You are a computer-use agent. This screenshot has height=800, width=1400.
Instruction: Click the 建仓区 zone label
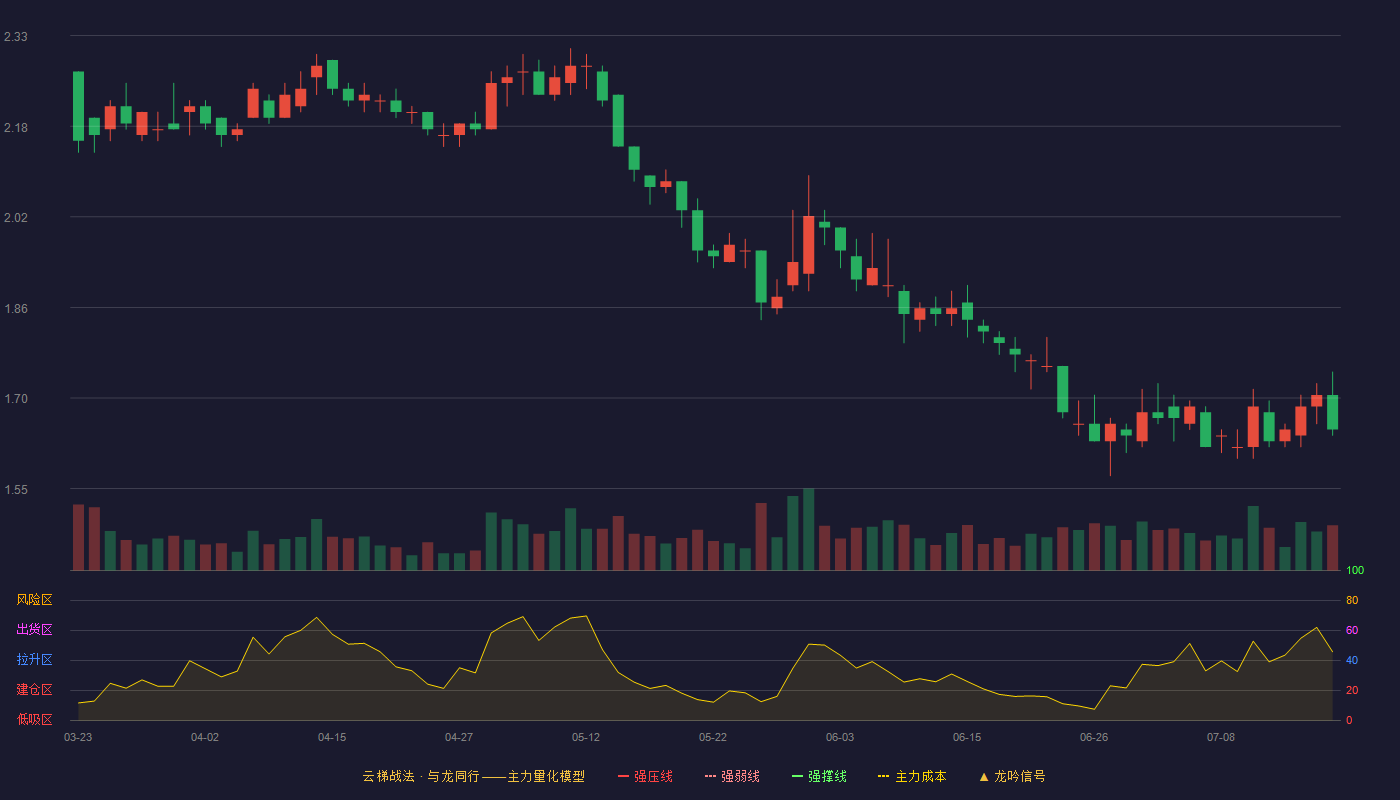coord(34,690)
